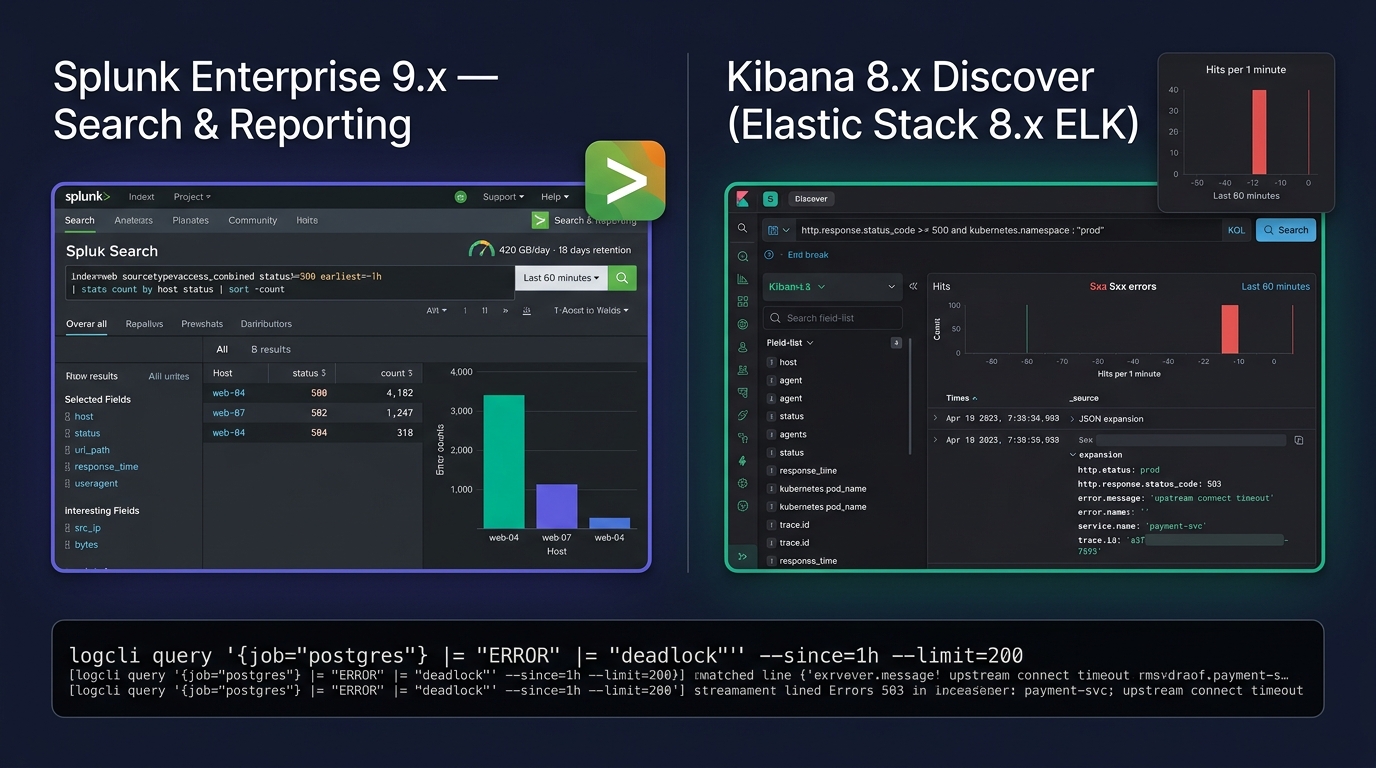Click the globe icon in Kibana sidebar
Viewport: 1376px width, 768px height.
(x=742, y=324)
